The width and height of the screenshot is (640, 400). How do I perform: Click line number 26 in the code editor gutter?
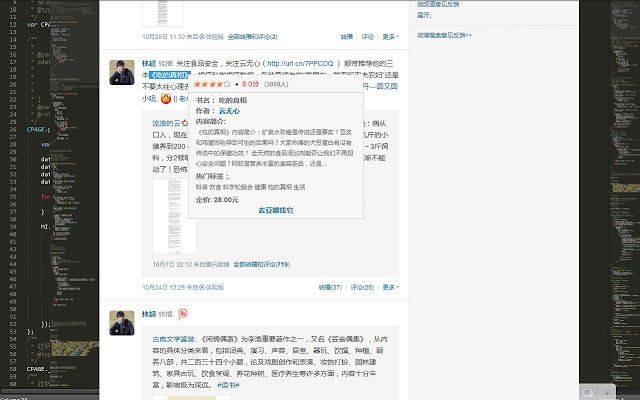pos(13,129)
